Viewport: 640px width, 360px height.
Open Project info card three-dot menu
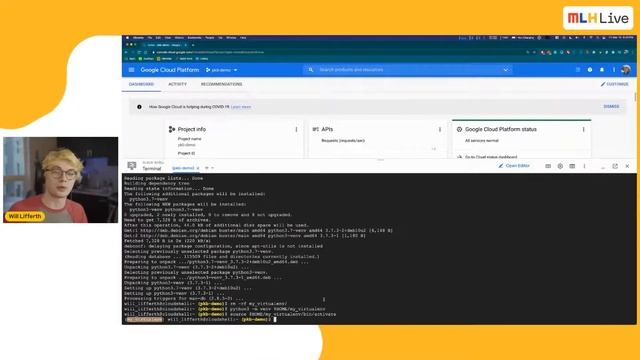coord(296,129)
